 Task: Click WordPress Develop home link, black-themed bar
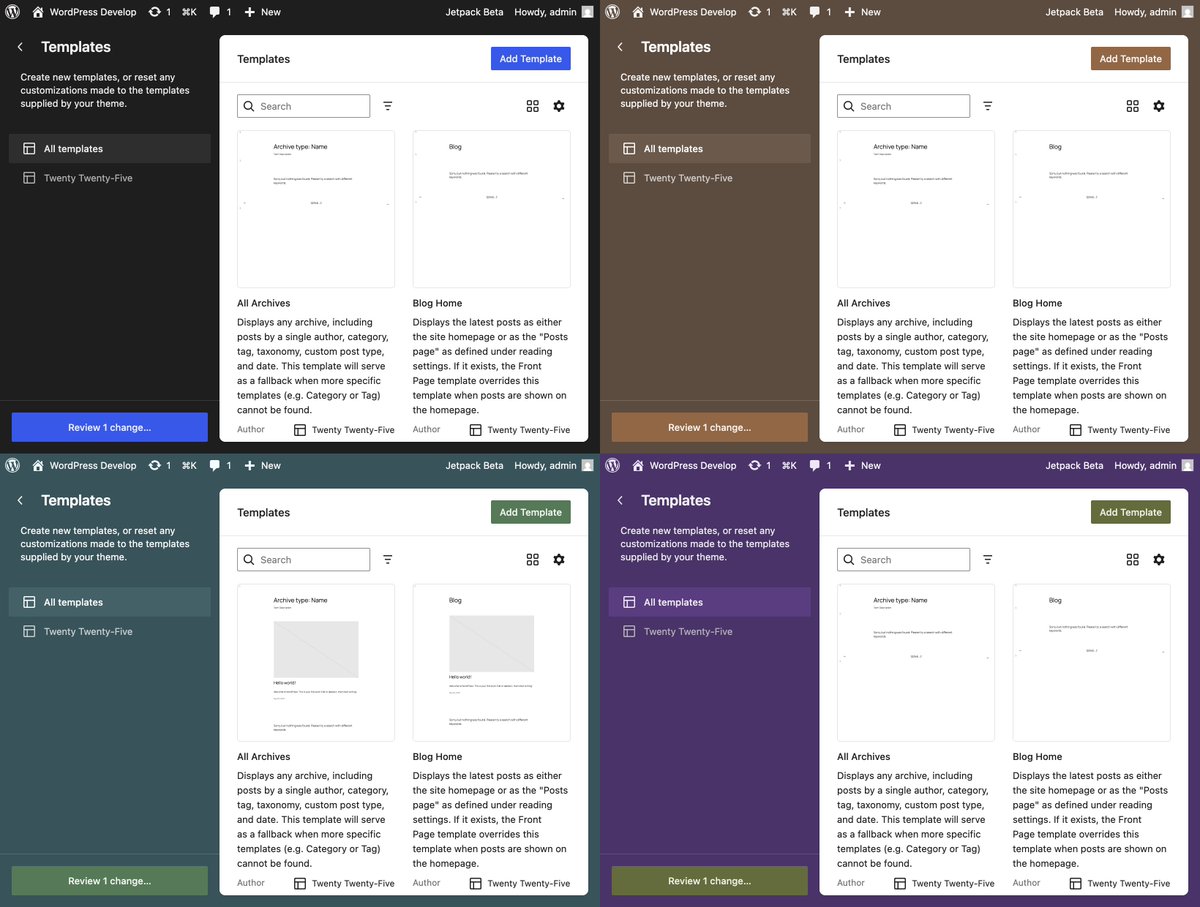84,12
